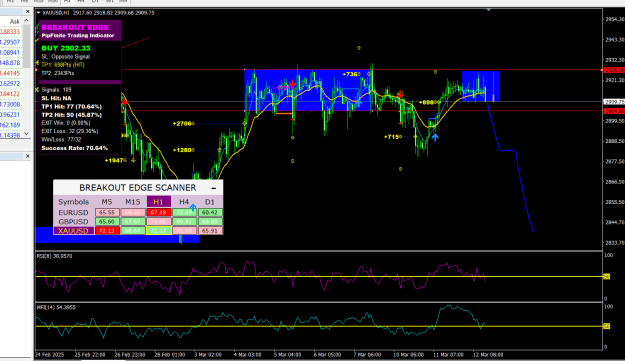625x361 pixels.
Task: Click EURUSD H1 red cell 67.18
Action: coord(159,212)
